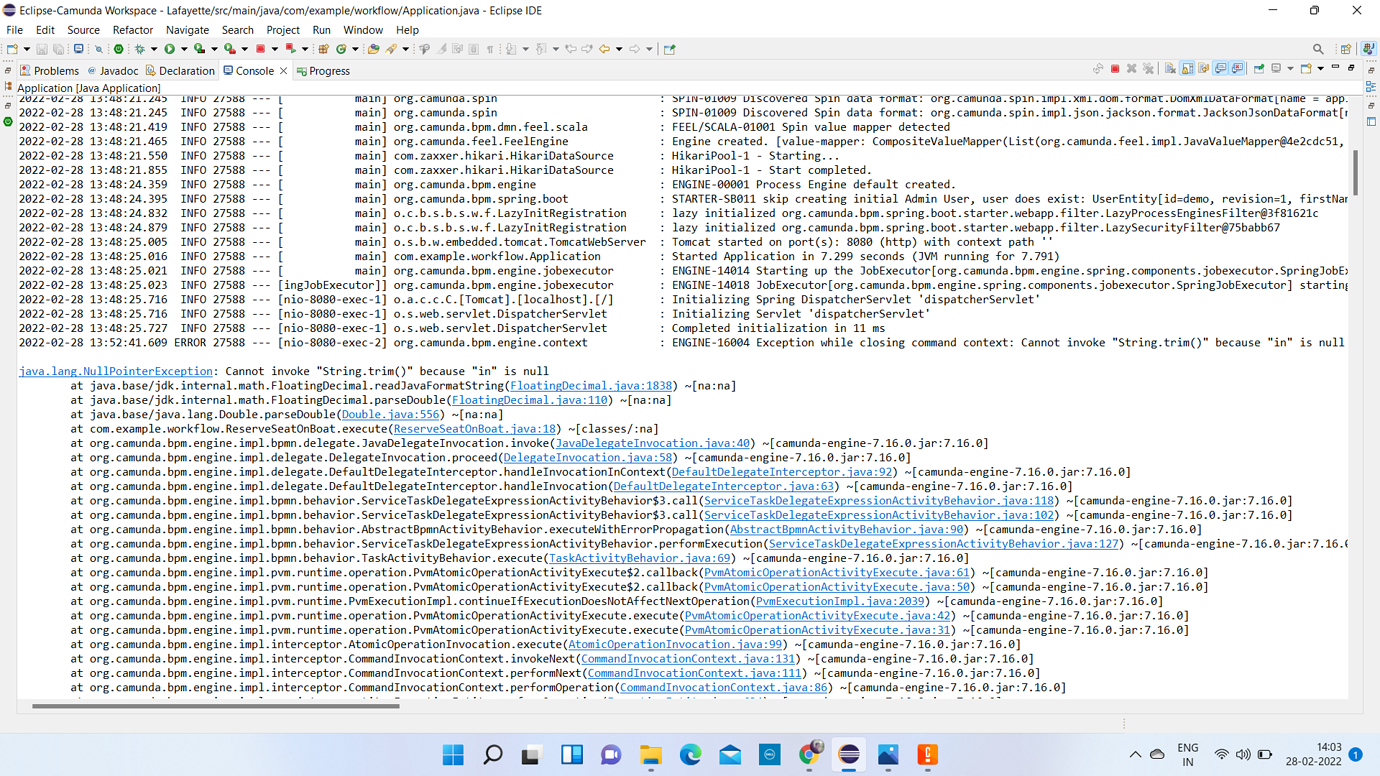The image size is (1380, 776).
Task: Click the Run Last External Tool icon
Action: click(x=230, y=49)
